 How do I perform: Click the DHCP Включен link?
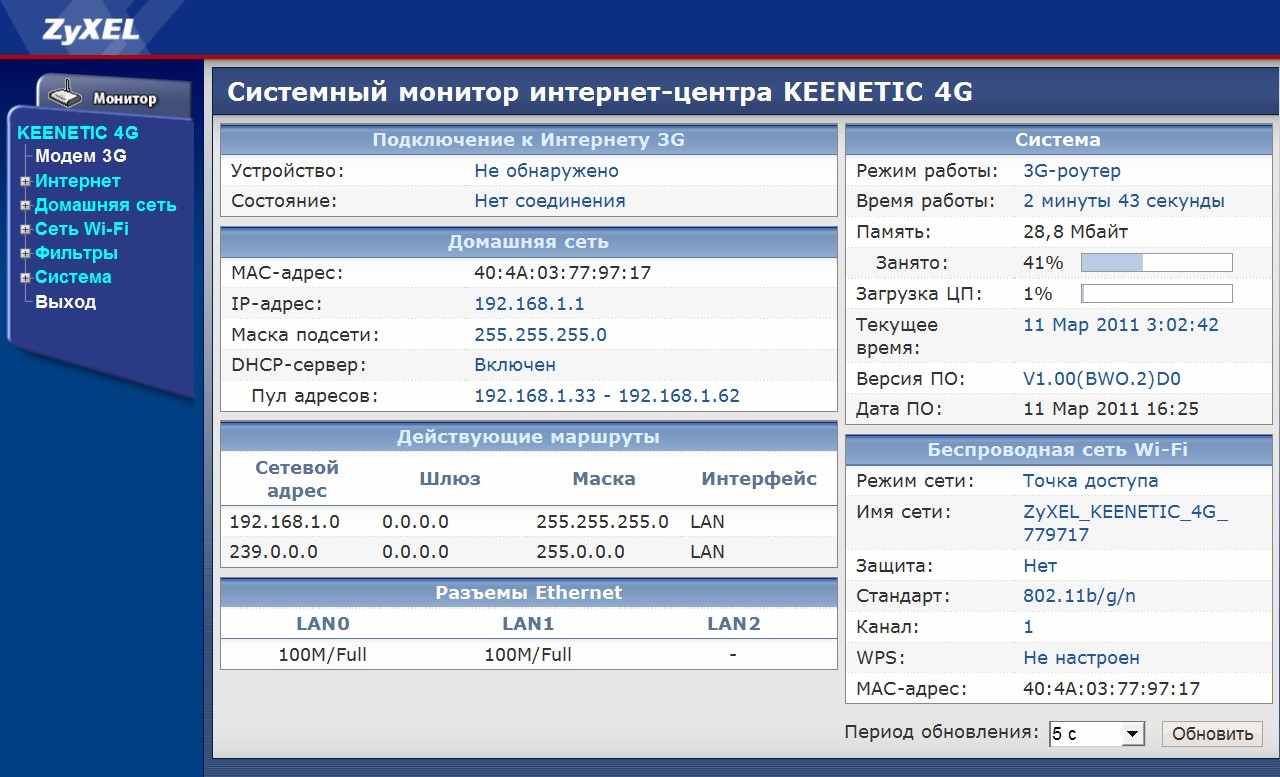(x=515, y=365)
